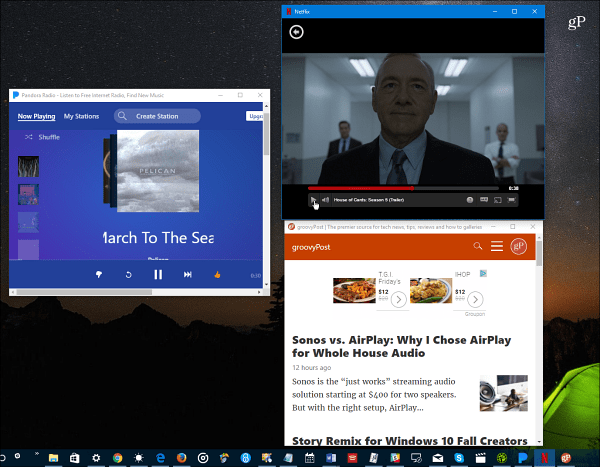Open Word from the taskbar

pos(331,457)
